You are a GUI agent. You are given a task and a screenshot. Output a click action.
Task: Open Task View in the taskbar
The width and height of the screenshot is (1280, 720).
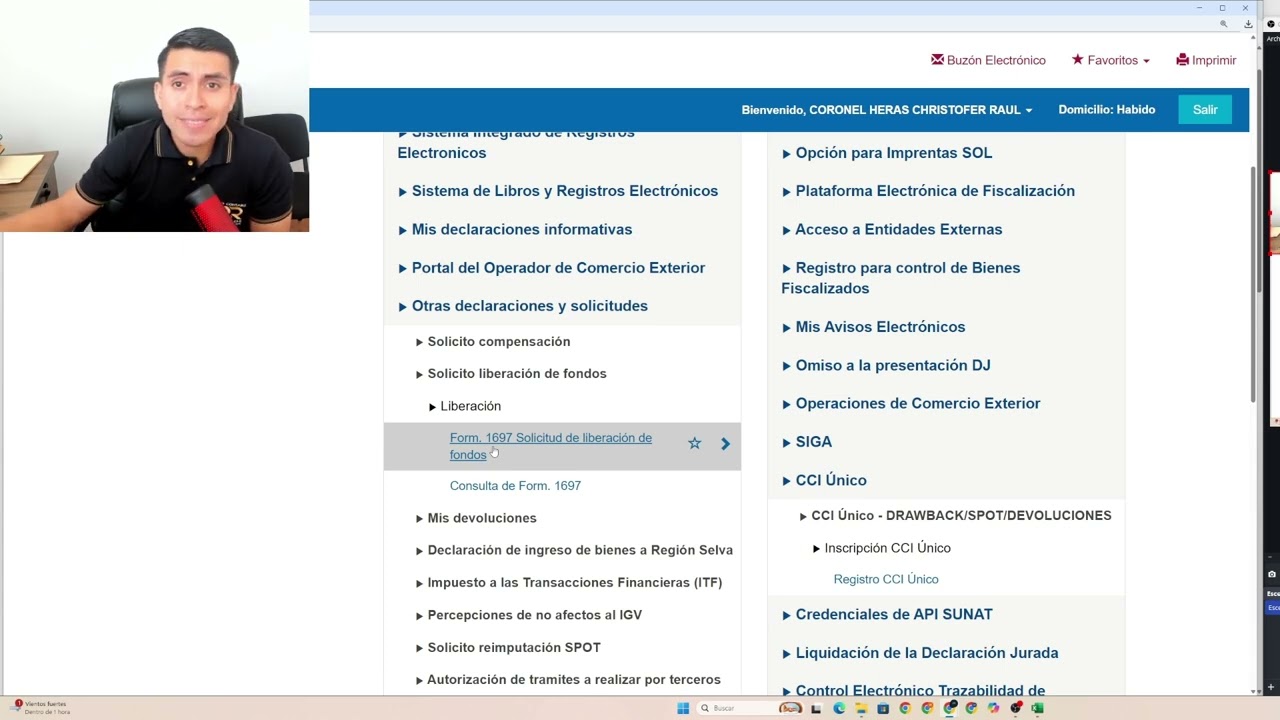817,708
